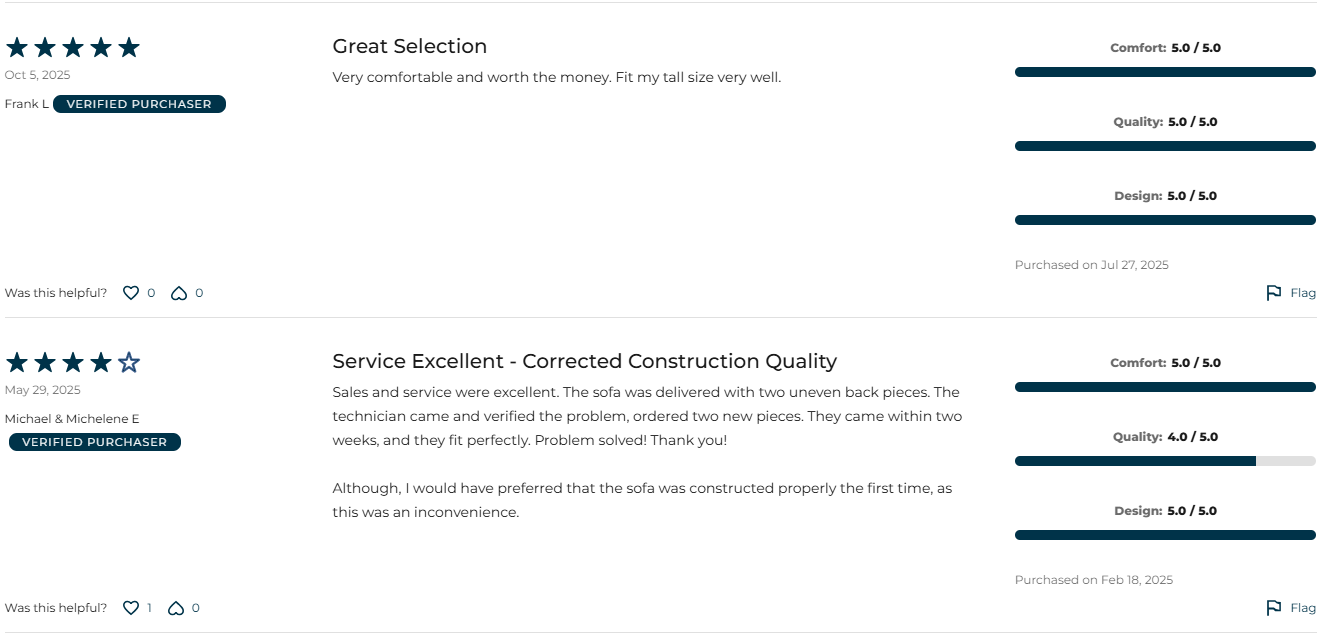Viewport: 1326px width, 633px height.
Task: Click the Quality 4.0 rating bar
Action: [x=1165, y=461]
